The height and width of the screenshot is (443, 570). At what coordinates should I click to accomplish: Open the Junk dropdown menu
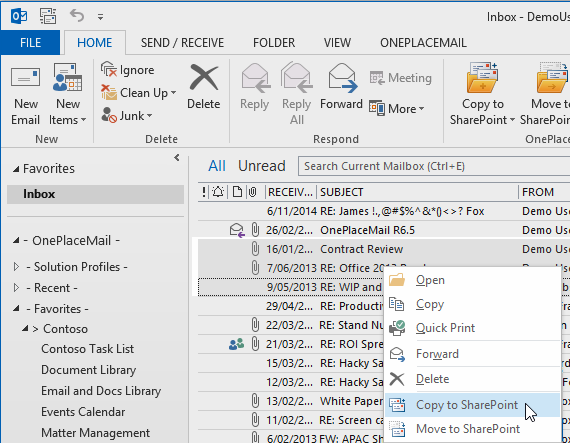[127, 116]
